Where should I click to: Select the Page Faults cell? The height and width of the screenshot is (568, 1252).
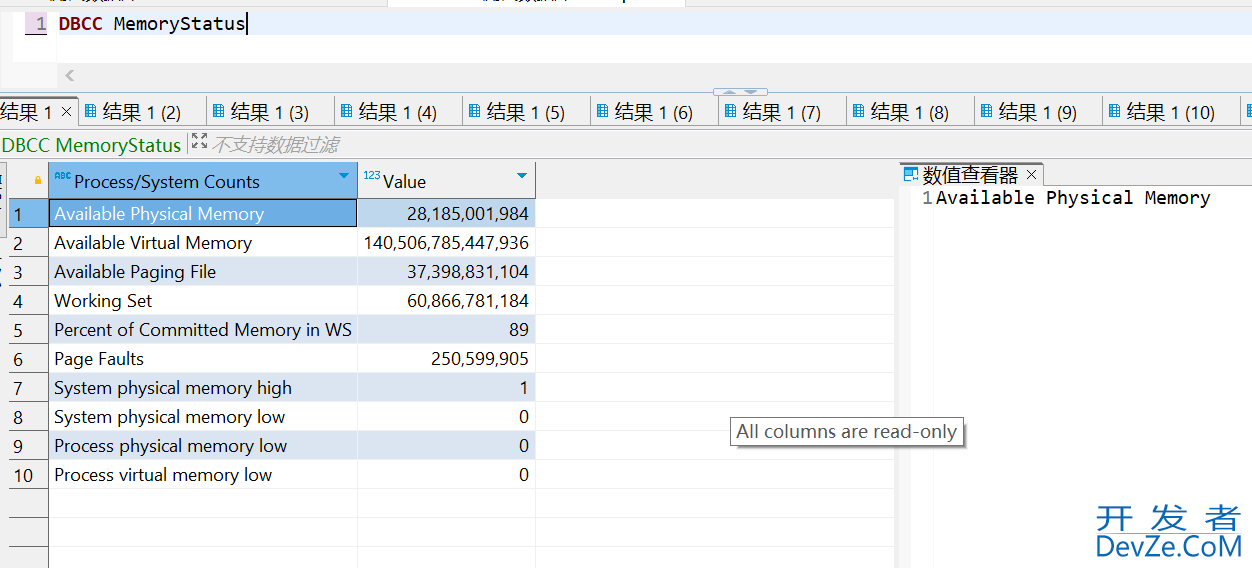[203, 358]
